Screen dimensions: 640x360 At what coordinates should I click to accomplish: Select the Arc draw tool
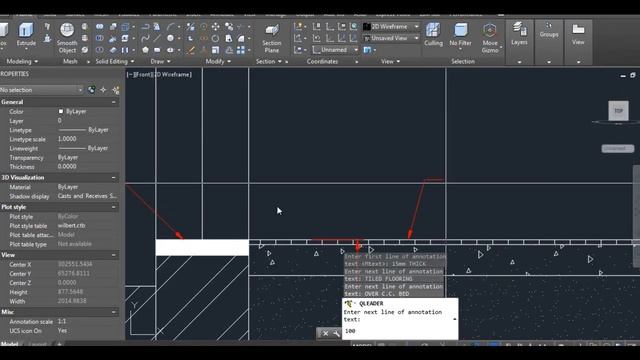point(170,27)
